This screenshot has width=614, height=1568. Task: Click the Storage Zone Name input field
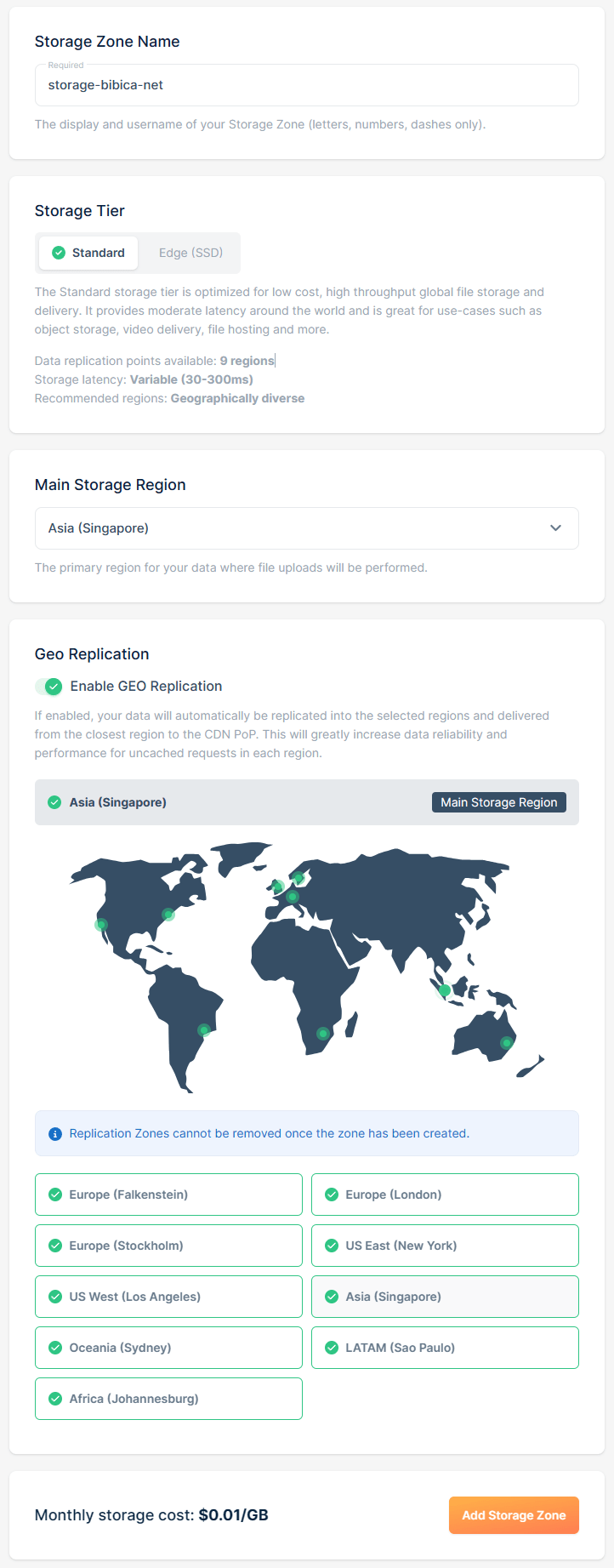[306, 85]
